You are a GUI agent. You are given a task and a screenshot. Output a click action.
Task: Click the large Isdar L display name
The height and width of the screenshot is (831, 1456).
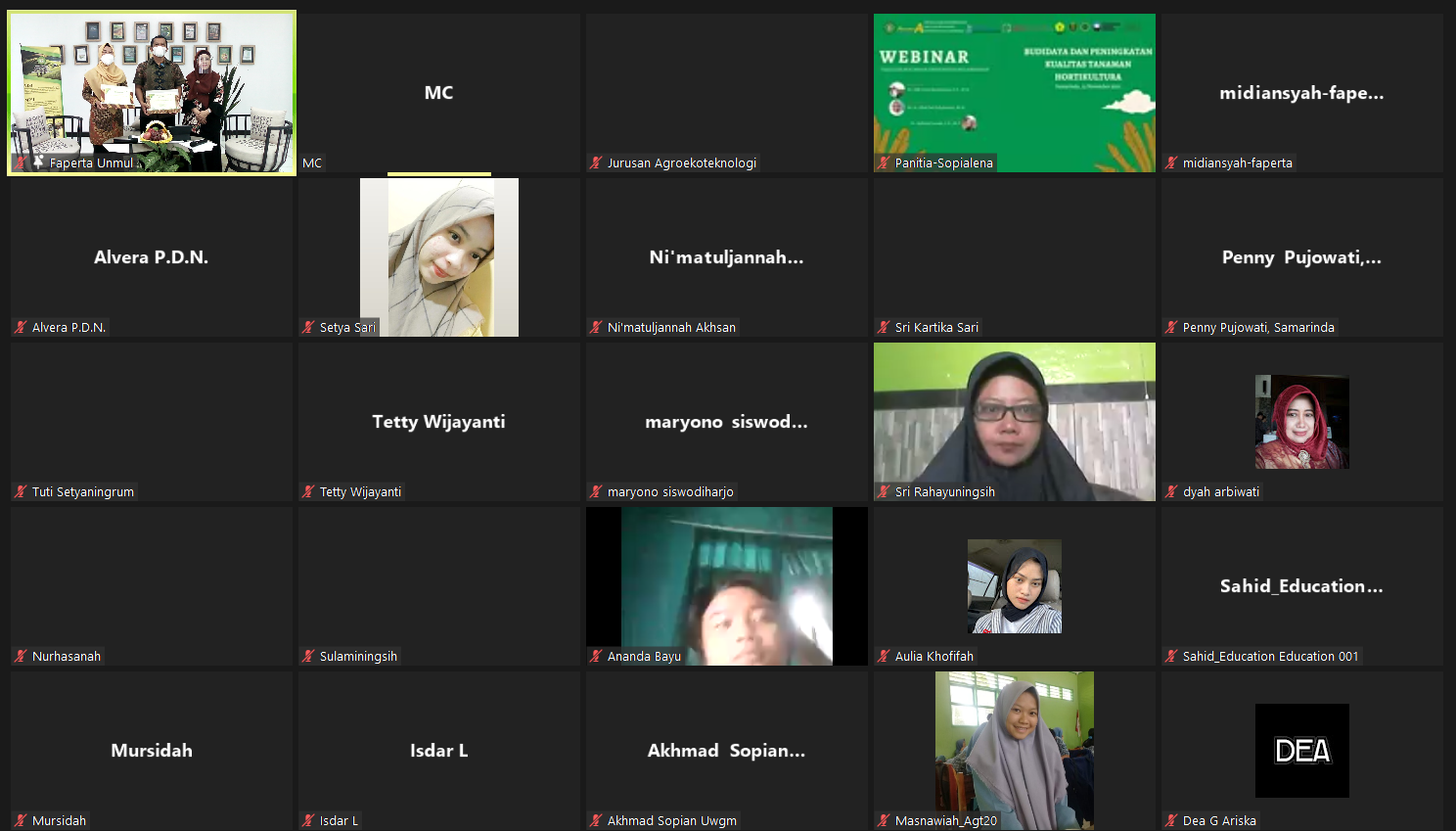(x=439, y=751)
